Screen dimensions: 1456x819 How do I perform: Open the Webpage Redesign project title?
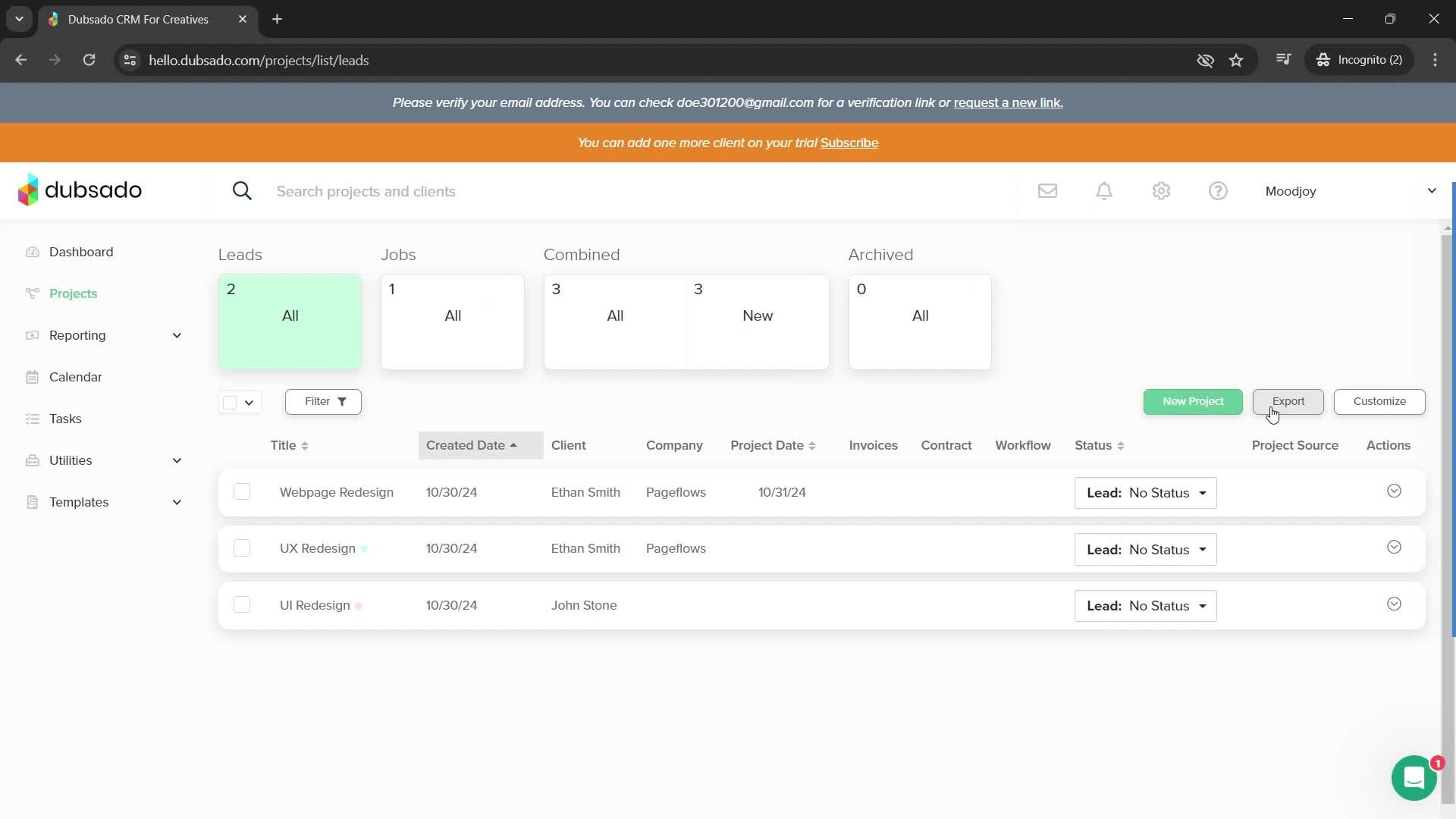click(337, 492)
